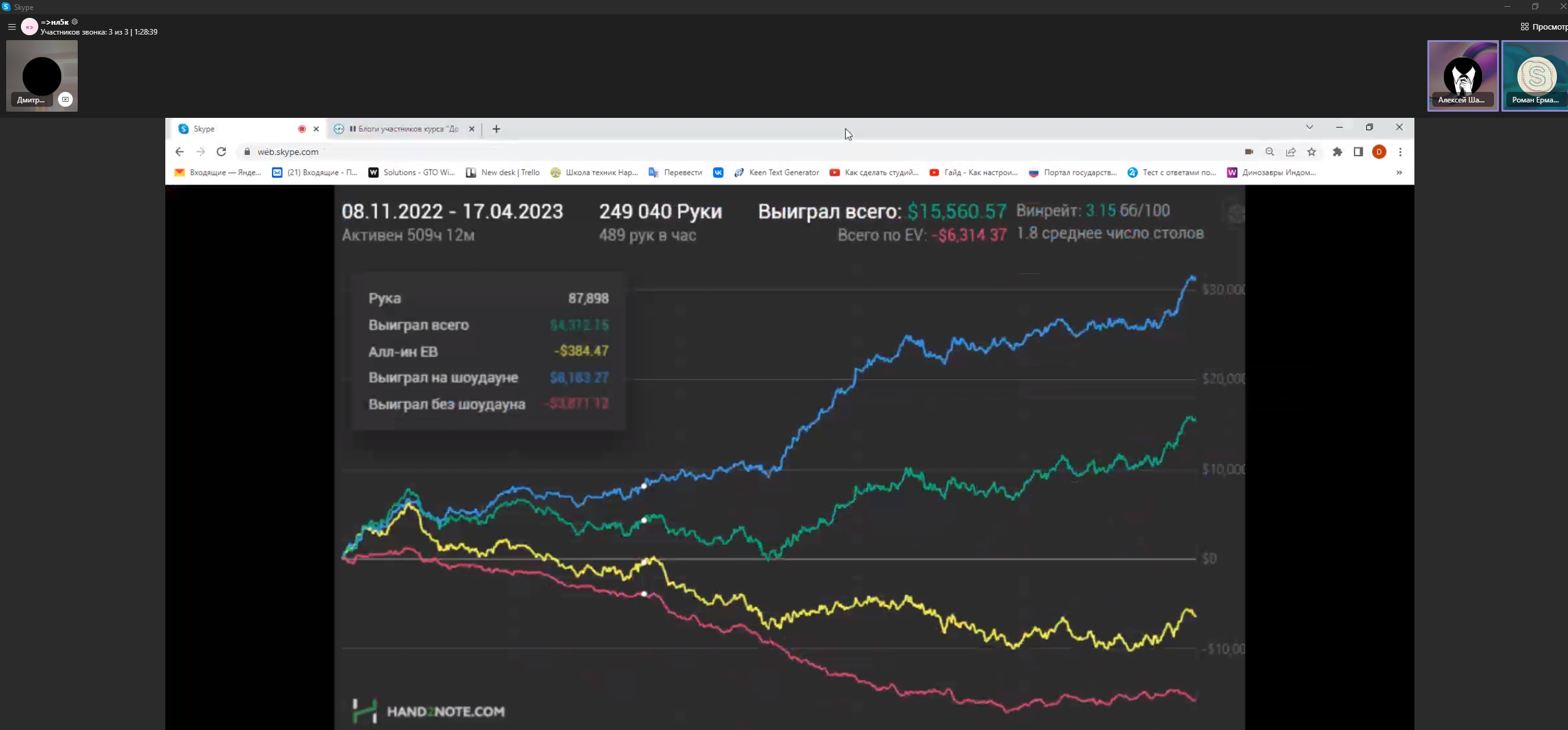Image resolution: width=1568 pixels, height=730 pixels.
Task: Open New desk | Trello bookmark
Action: click(x=503, y=173)
